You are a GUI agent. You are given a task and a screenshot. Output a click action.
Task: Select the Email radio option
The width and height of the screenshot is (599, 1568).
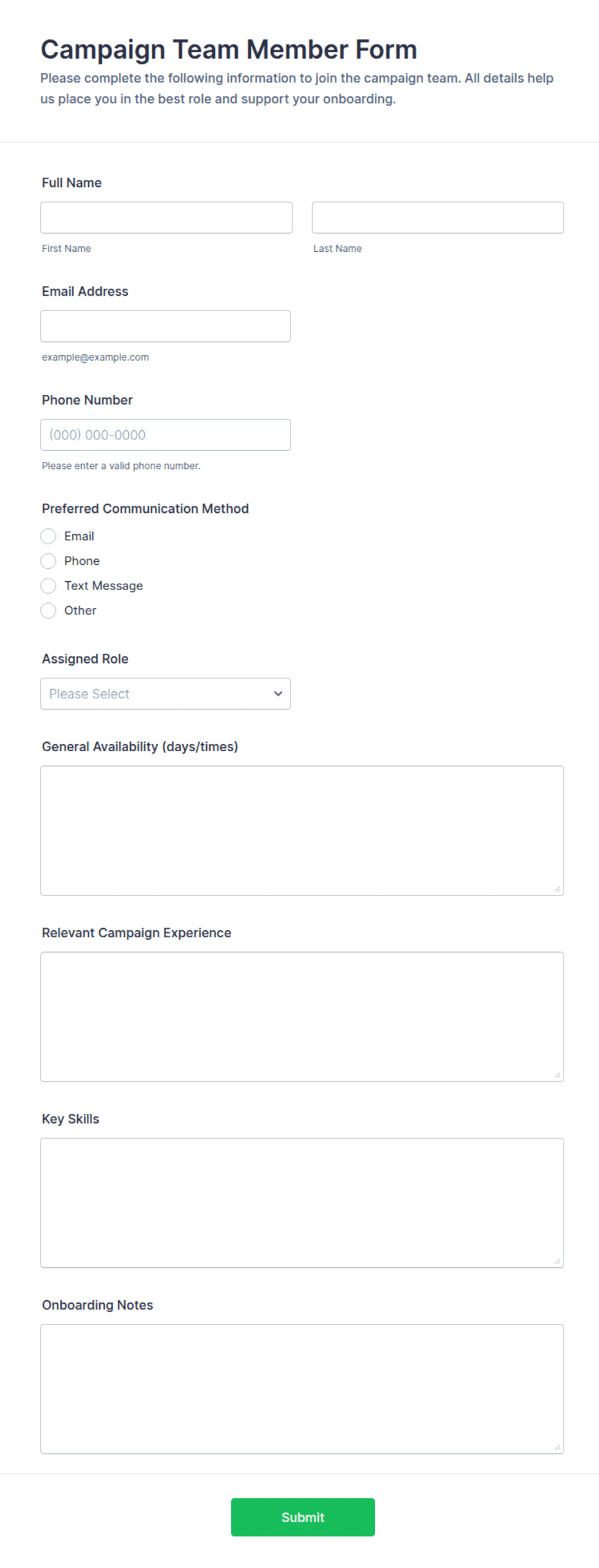48,537
